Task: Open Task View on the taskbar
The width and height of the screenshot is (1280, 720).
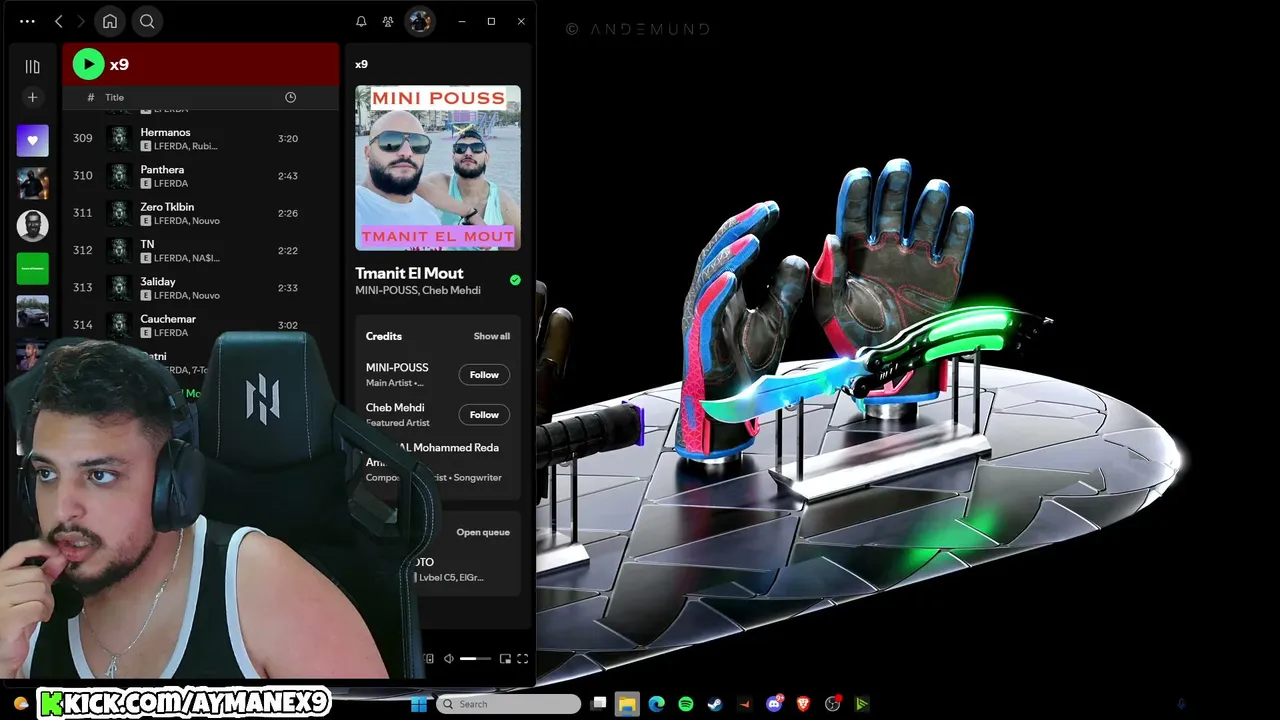Action: pyautogui.click(x=598, y=704)
